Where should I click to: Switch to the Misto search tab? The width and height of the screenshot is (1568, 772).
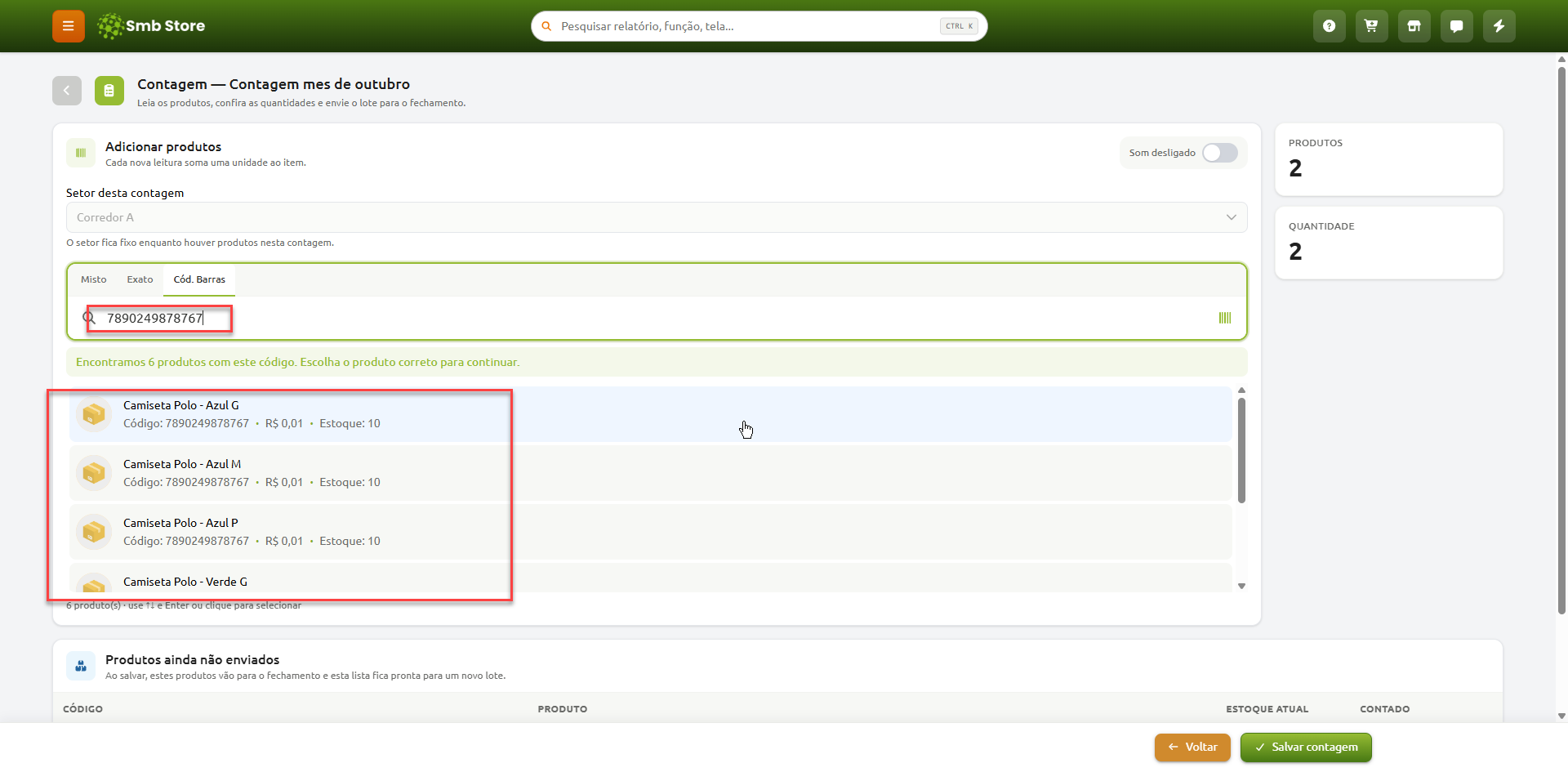[x=94, y=279]
